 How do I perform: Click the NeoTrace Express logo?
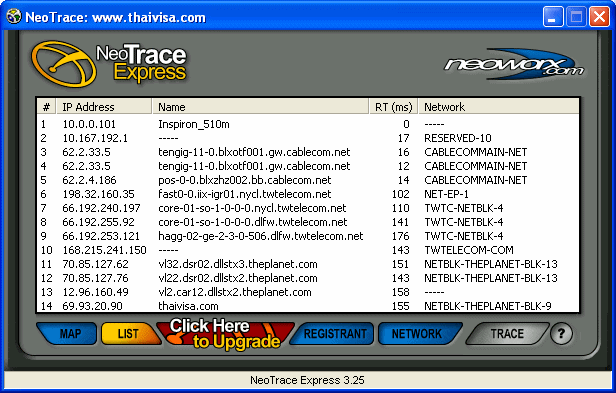click(x=109, y=64)
